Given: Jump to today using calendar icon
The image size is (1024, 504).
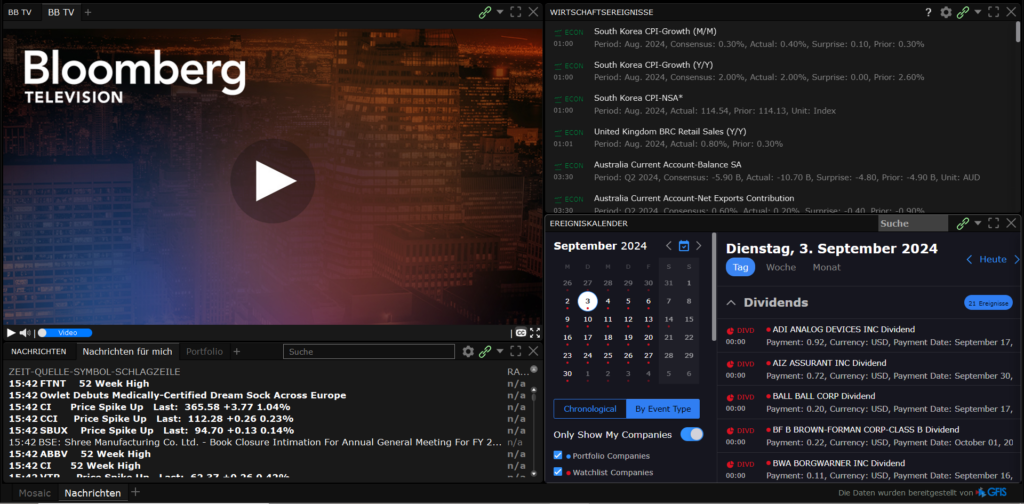Looking at the screenshot, I should [x=684, y=246].
